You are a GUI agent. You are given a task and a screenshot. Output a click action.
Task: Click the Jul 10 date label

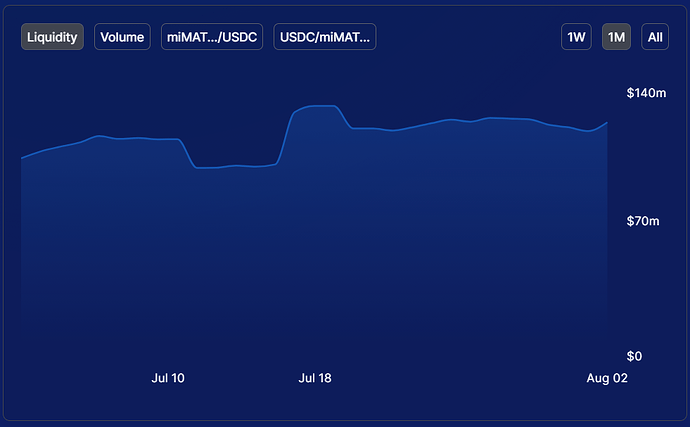pyautogui.click(x=168, y=378)
